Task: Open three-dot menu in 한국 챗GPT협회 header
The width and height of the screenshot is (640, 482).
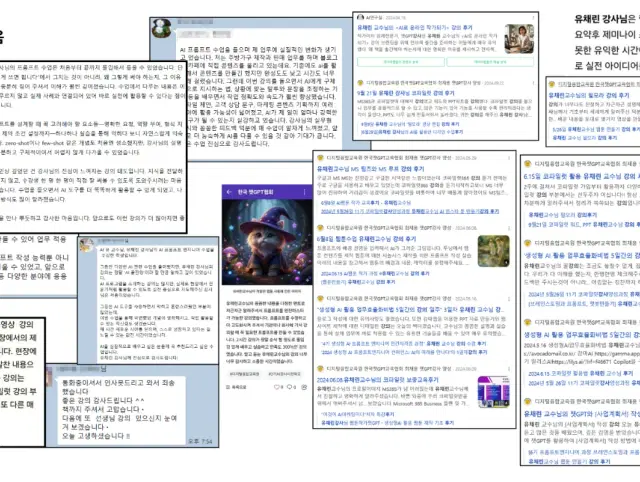Action: pos(304,192)
